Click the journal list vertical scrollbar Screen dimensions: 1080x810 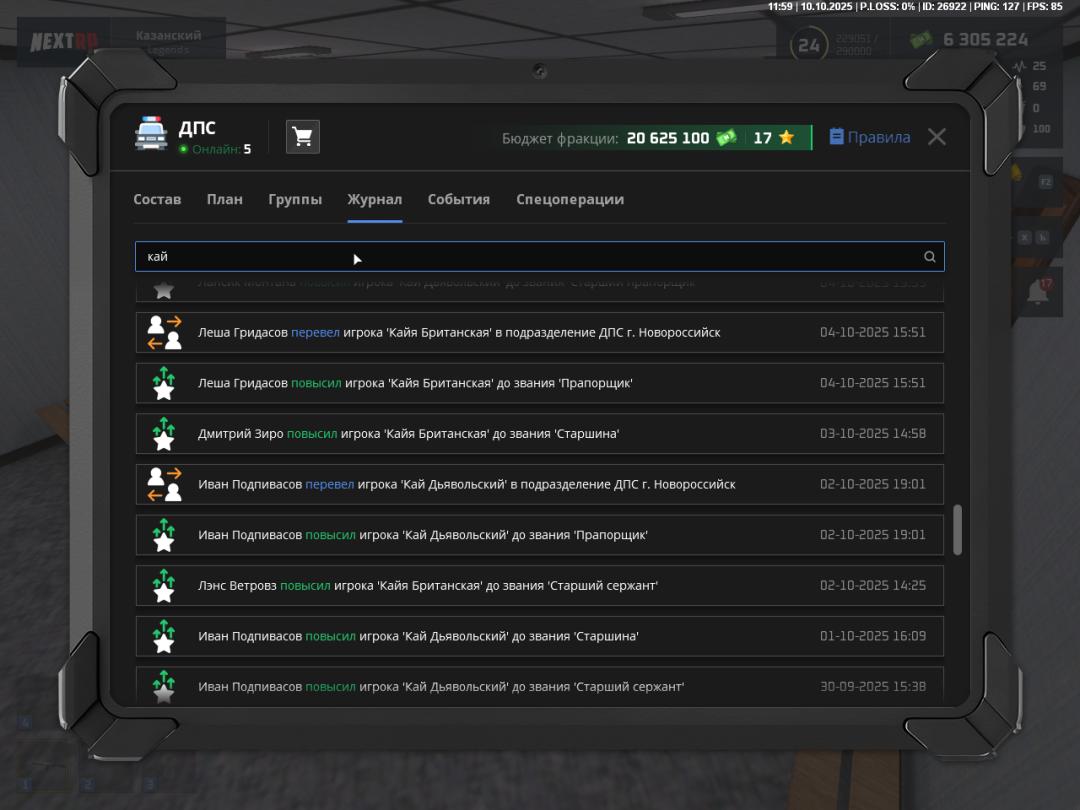pos(957,529)
